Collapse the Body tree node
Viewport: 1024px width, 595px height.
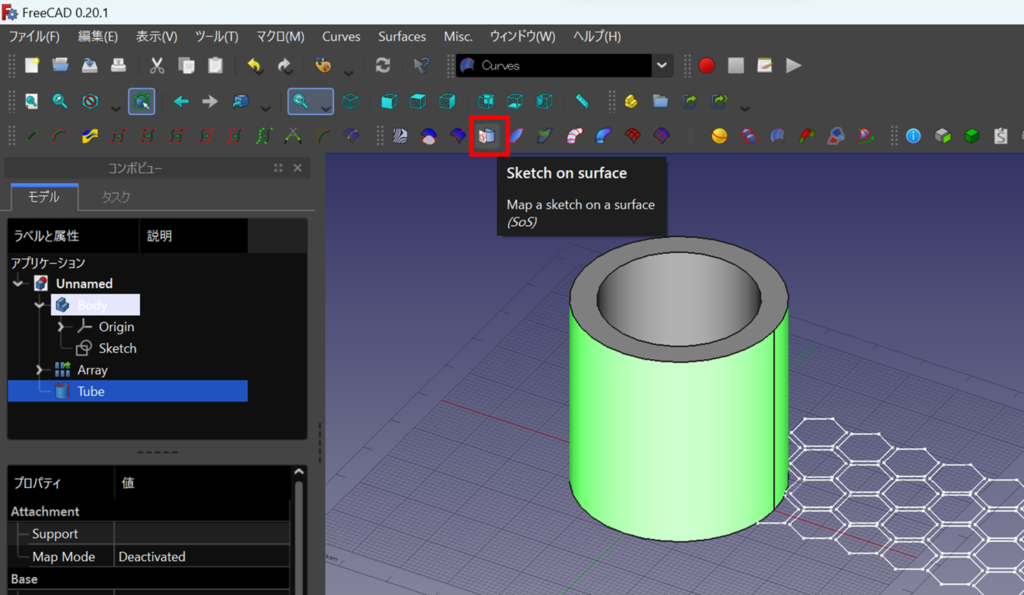[x=39, y=305]
